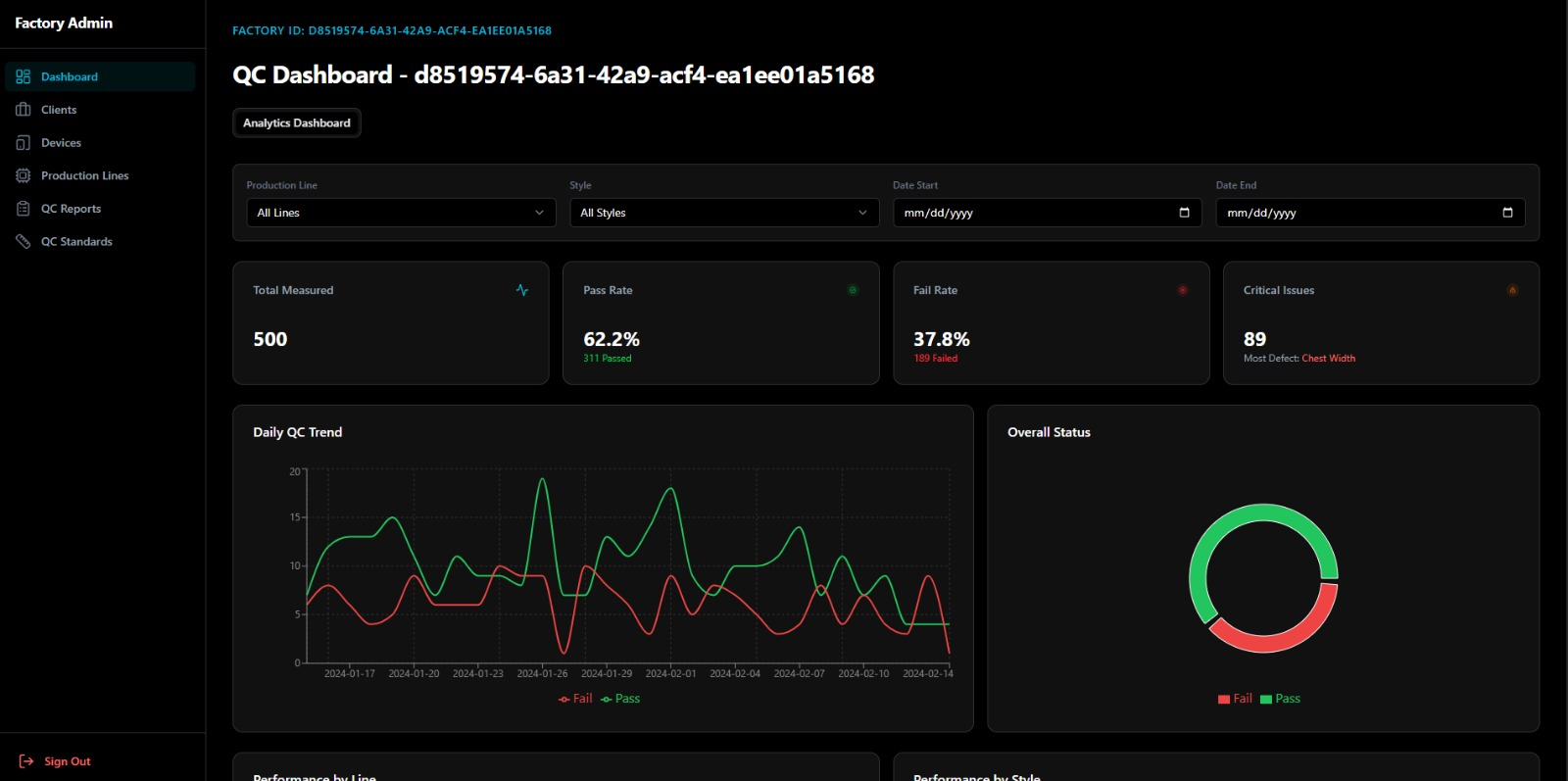Click the Daily QC Trend chart title
Image resolution: width=1568 pixels, height=781 pixels.
[298, 432]
